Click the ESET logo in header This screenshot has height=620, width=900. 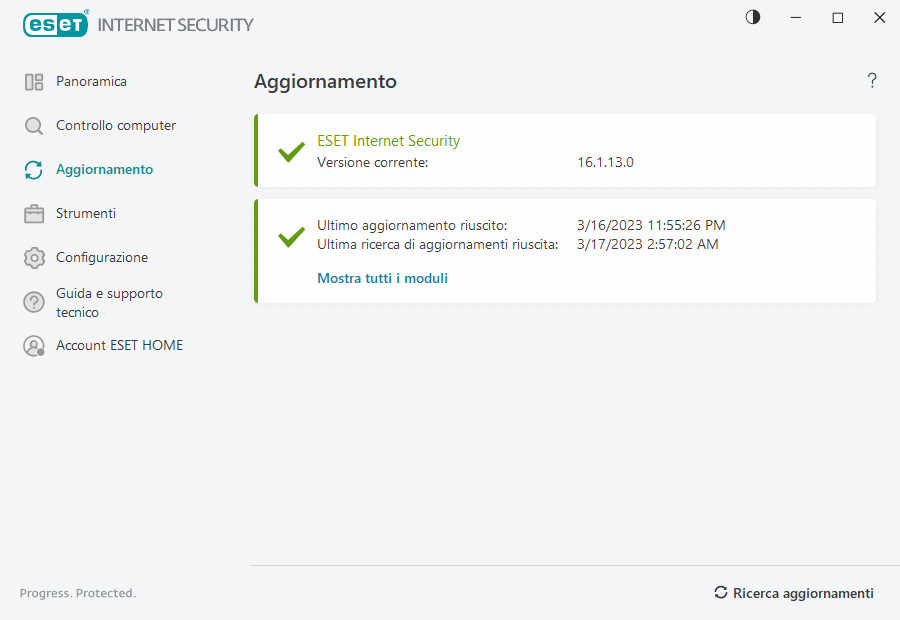(56, 24)
